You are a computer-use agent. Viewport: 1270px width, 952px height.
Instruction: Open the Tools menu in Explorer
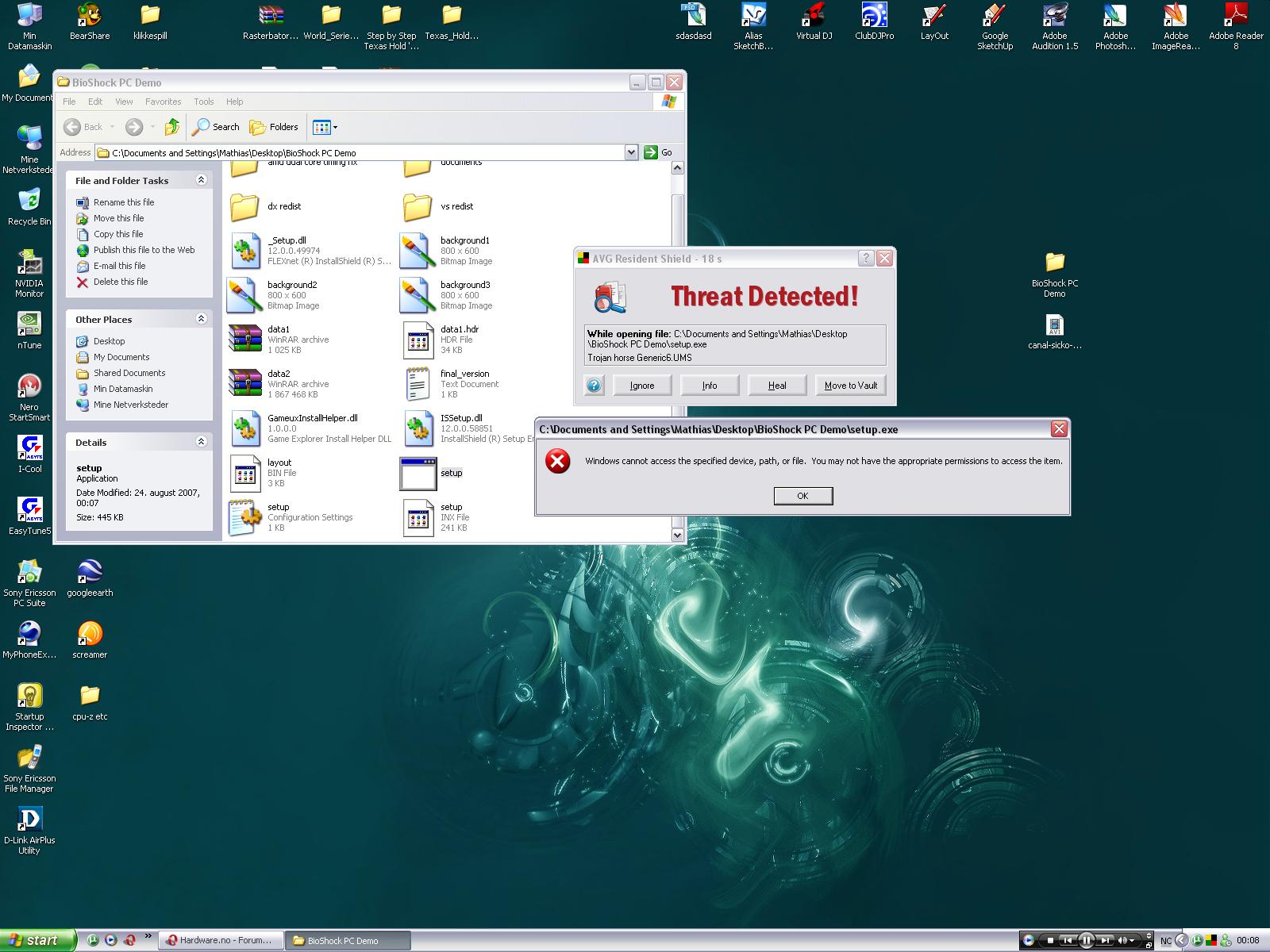[204, 102]
